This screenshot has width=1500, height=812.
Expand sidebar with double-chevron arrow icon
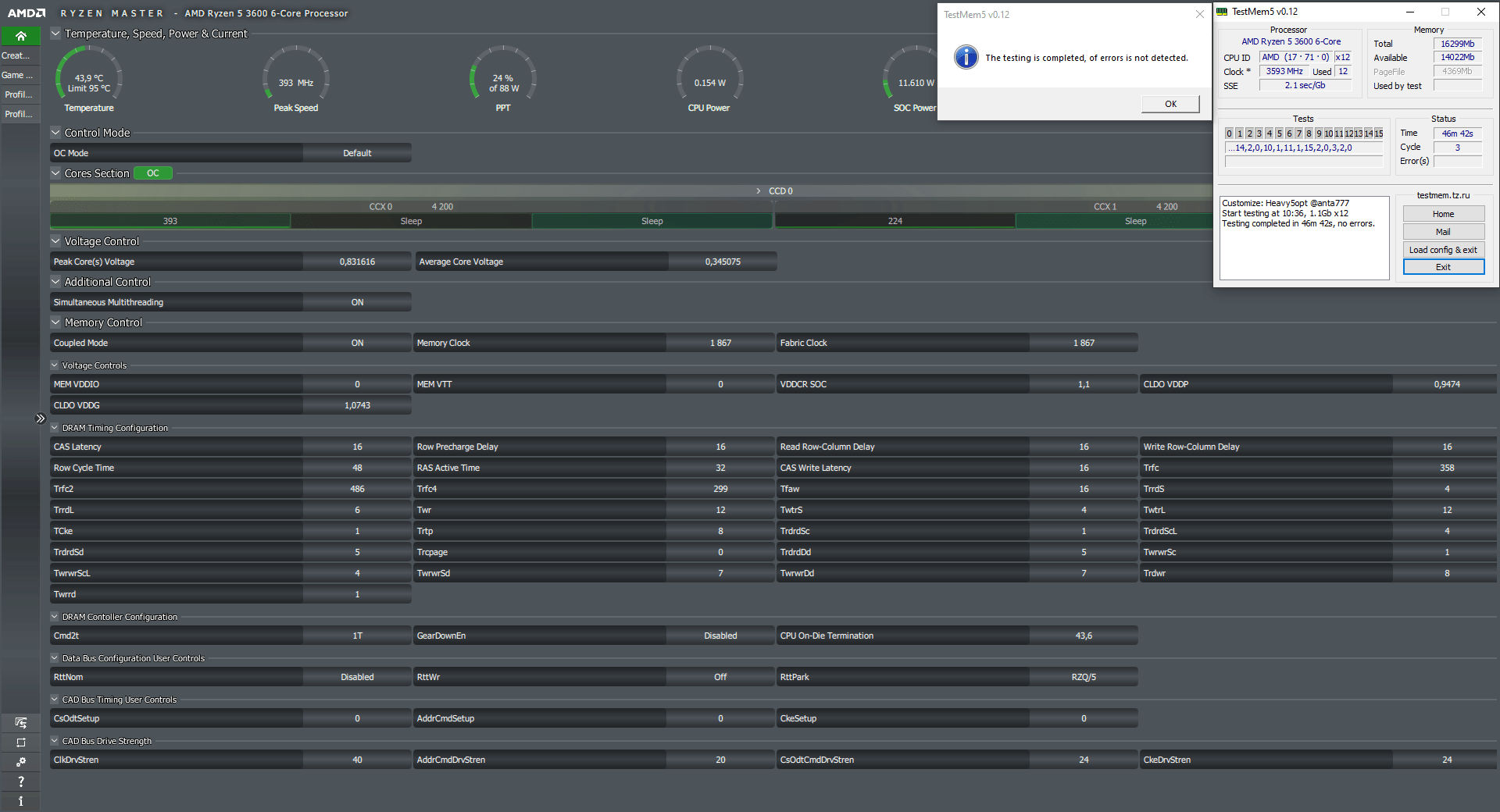click(x=41, y=418)
